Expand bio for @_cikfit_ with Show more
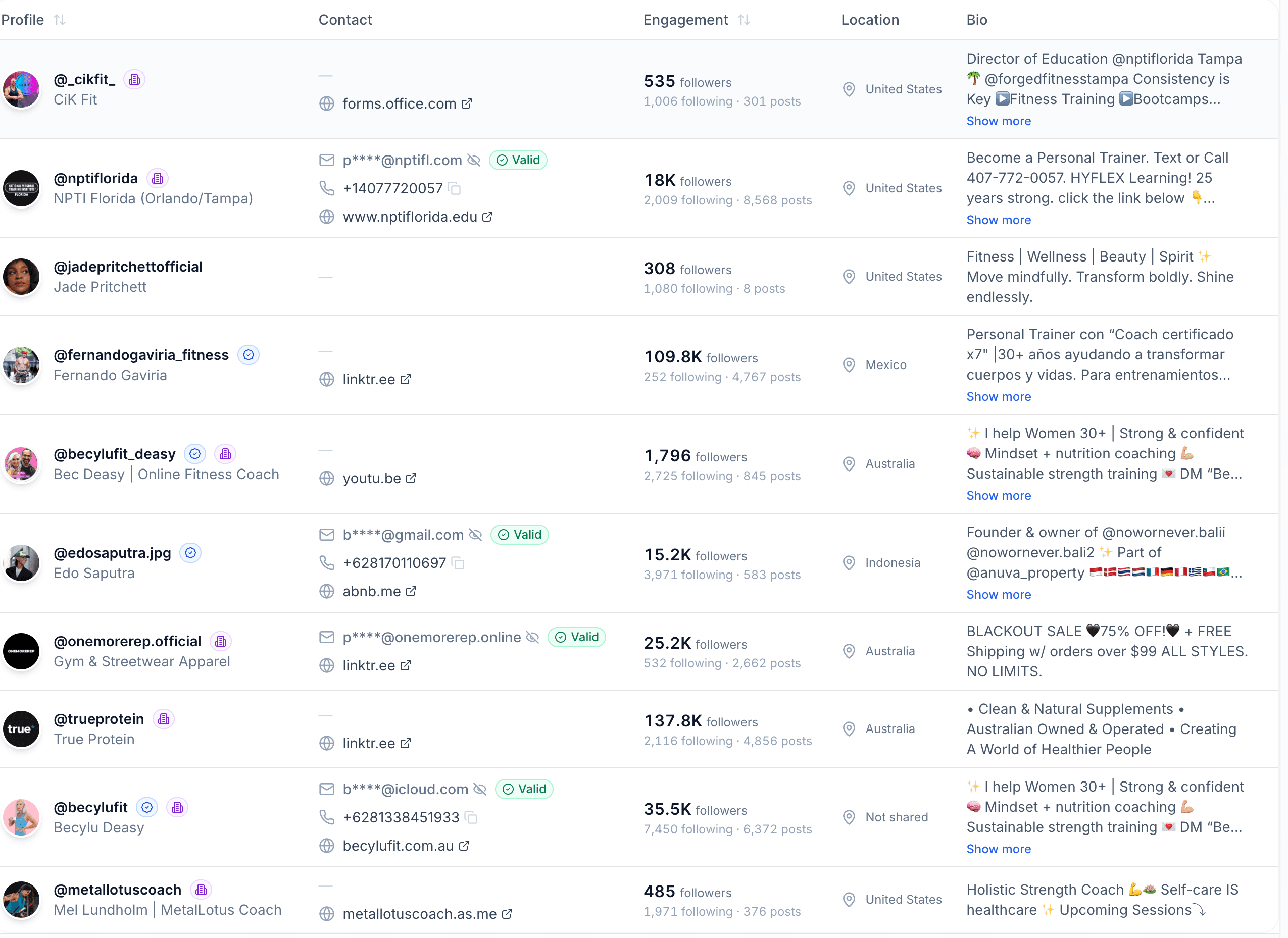 (998, 121)
